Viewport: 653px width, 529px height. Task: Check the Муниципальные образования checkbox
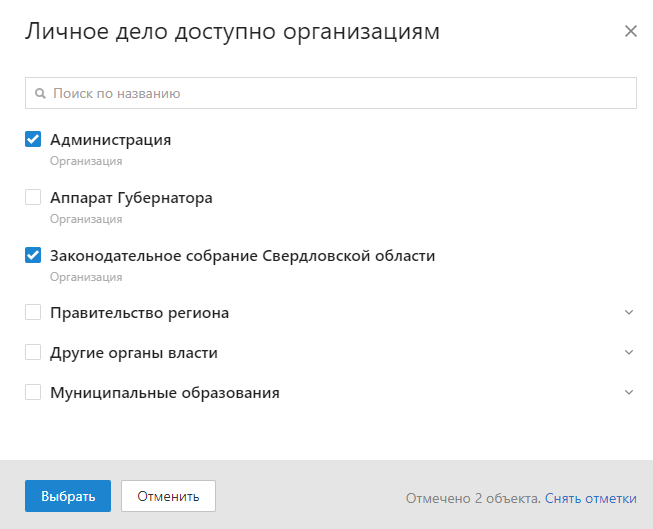33,392
